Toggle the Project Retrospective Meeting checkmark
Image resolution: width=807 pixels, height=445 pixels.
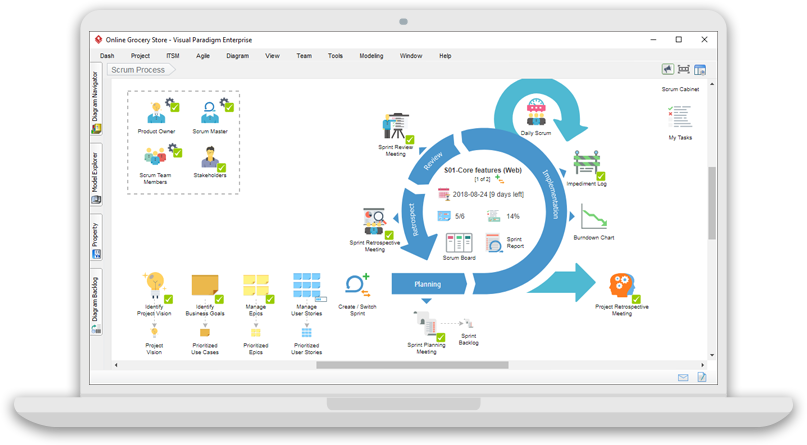pyautogui.click(x=636, y=299)
